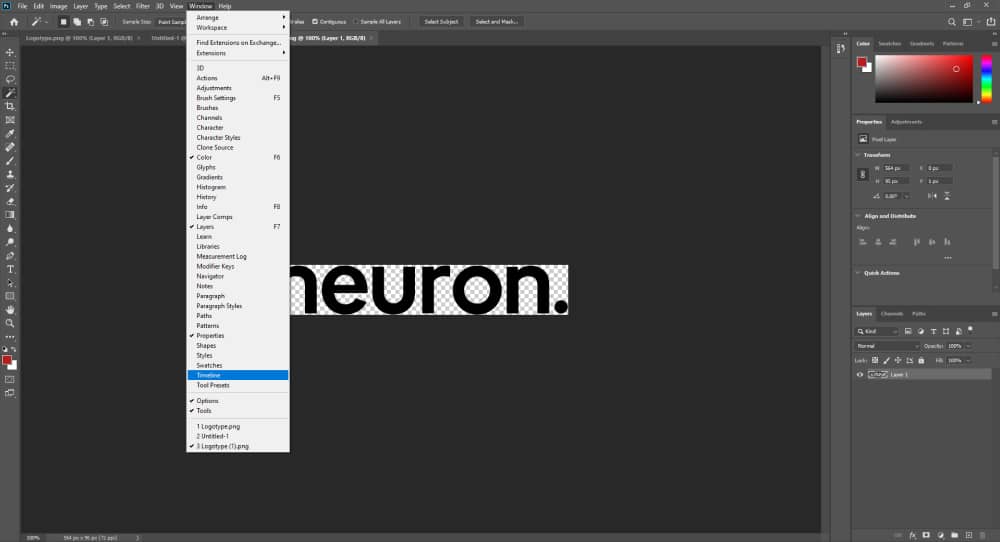Screen dimensions: 1000x542
Task: Collapse the Align and Distribute section
Action: point(858,215)
